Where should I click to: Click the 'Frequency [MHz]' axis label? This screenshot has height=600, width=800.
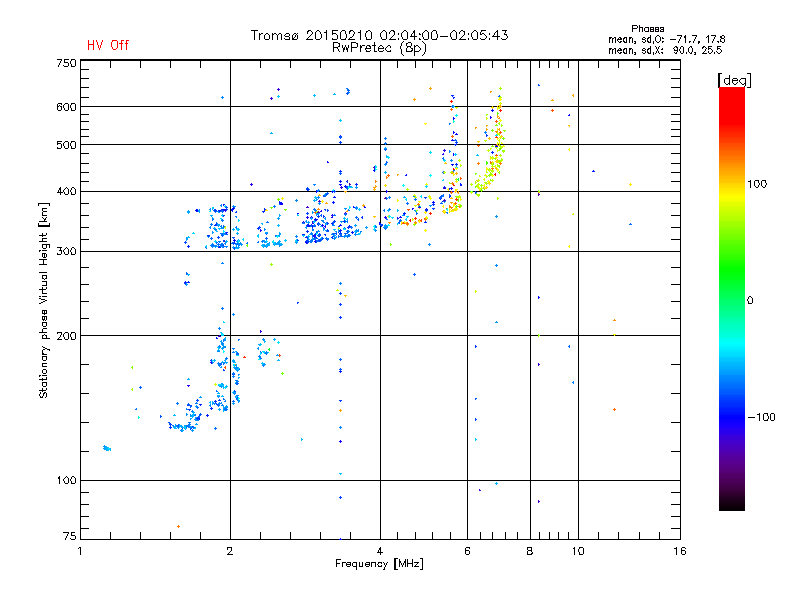point(379,564)
